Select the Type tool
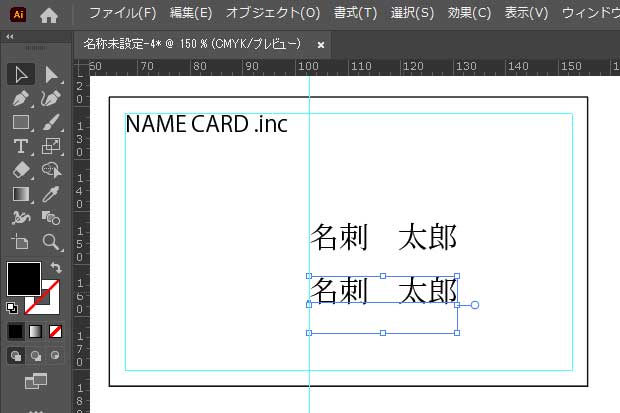Screen dimensions: 620x413 (21, 146)
